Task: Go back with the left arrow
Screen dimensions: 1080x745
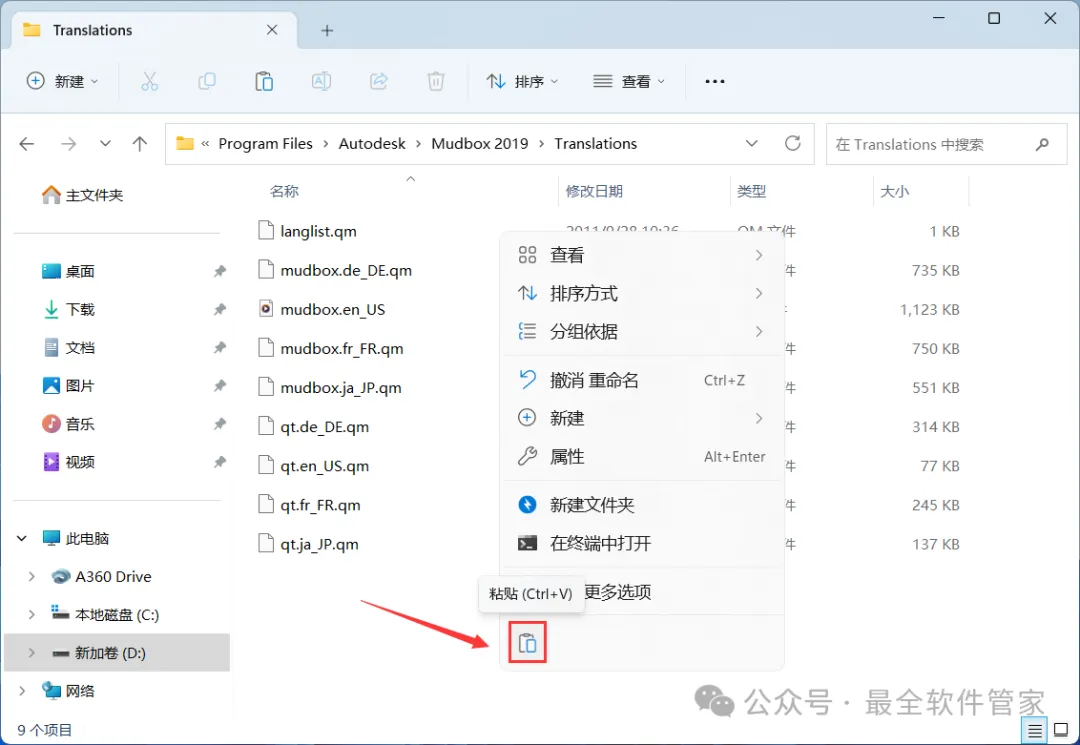Action: click(27, 144)
